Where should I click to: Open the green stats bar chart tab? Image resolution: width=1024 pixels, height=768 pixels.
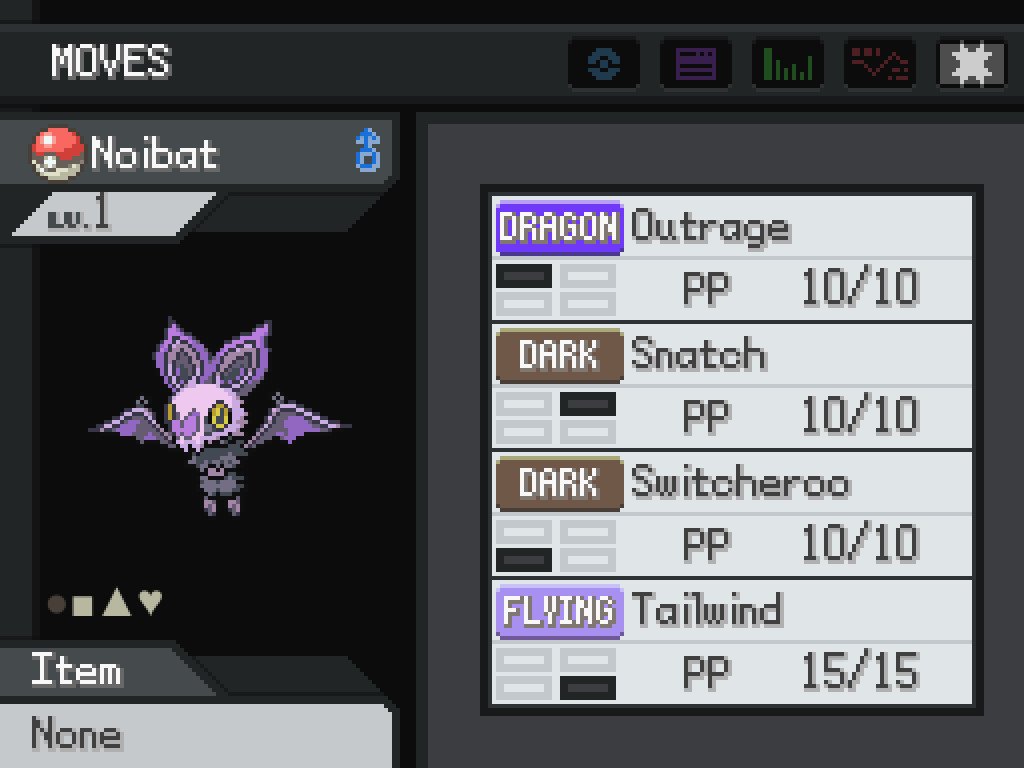(788, 64)
